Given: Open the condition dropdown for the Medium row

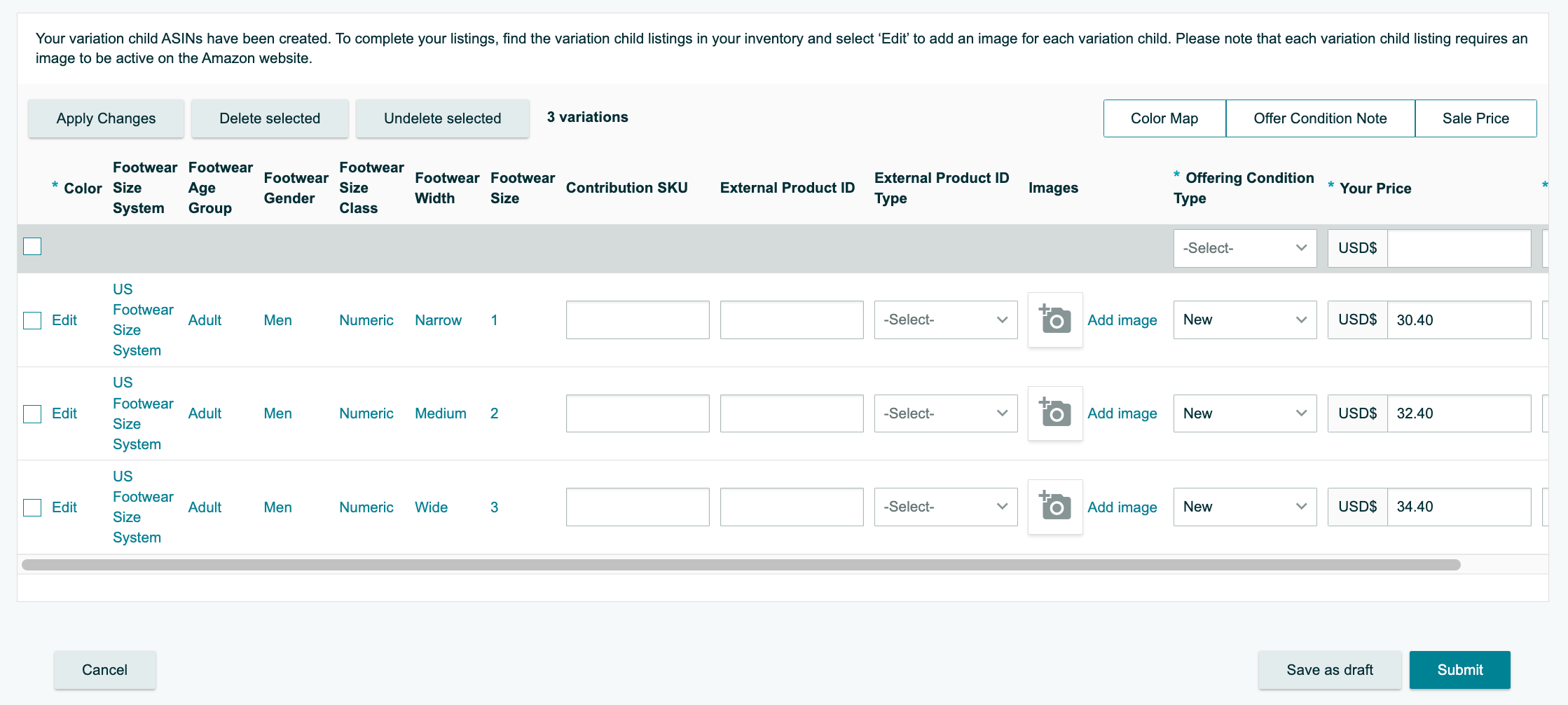Looking at the screenshot, I should pos(1244,413).
